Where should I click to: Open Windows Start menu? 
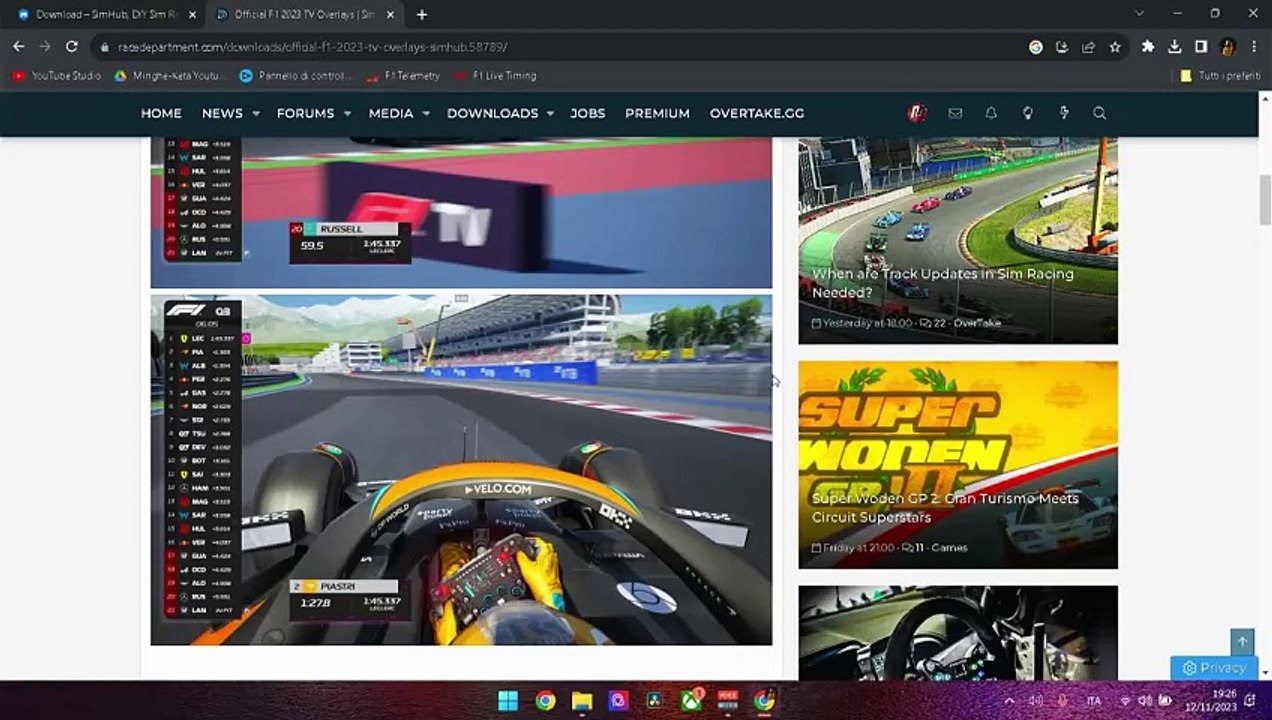click(508, 700)
